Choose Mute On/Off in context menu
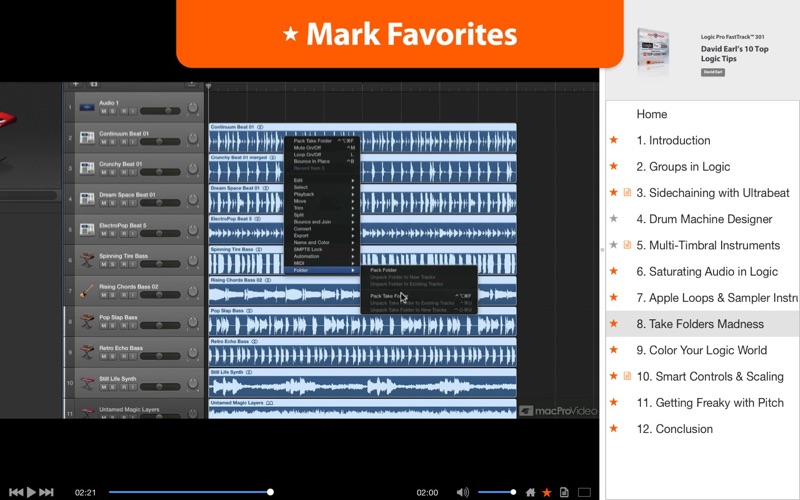Image resolution: width=800 pixels, height=500 pixels. (322, 147)
